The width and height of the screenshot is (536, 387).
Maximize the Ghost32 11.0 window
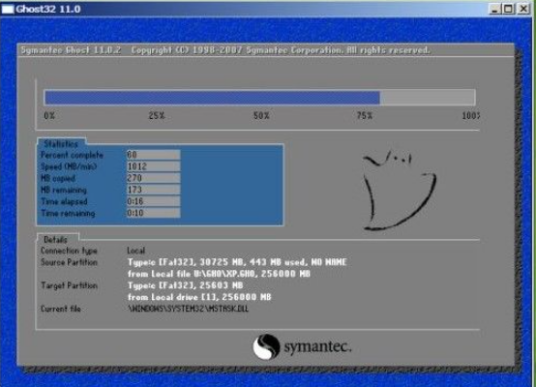[x=508, y=9]
